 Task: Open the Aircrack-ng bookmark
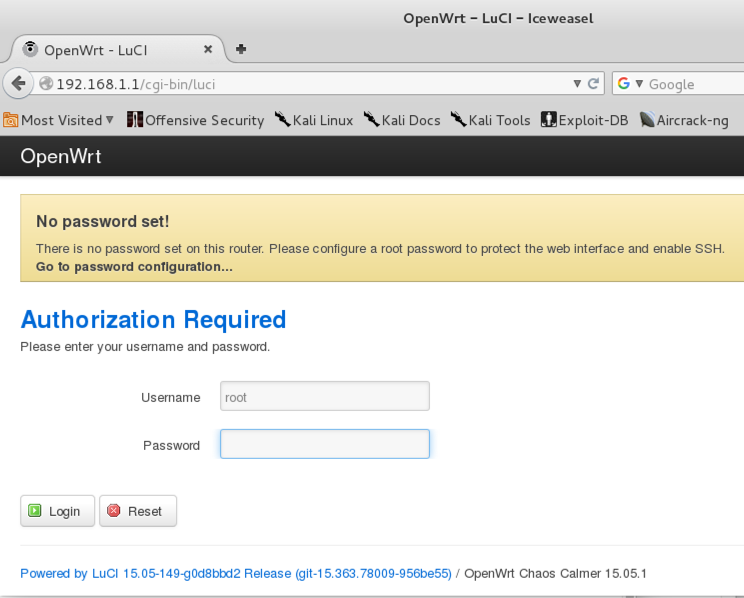pyautogui.click(x=684, y=120)
